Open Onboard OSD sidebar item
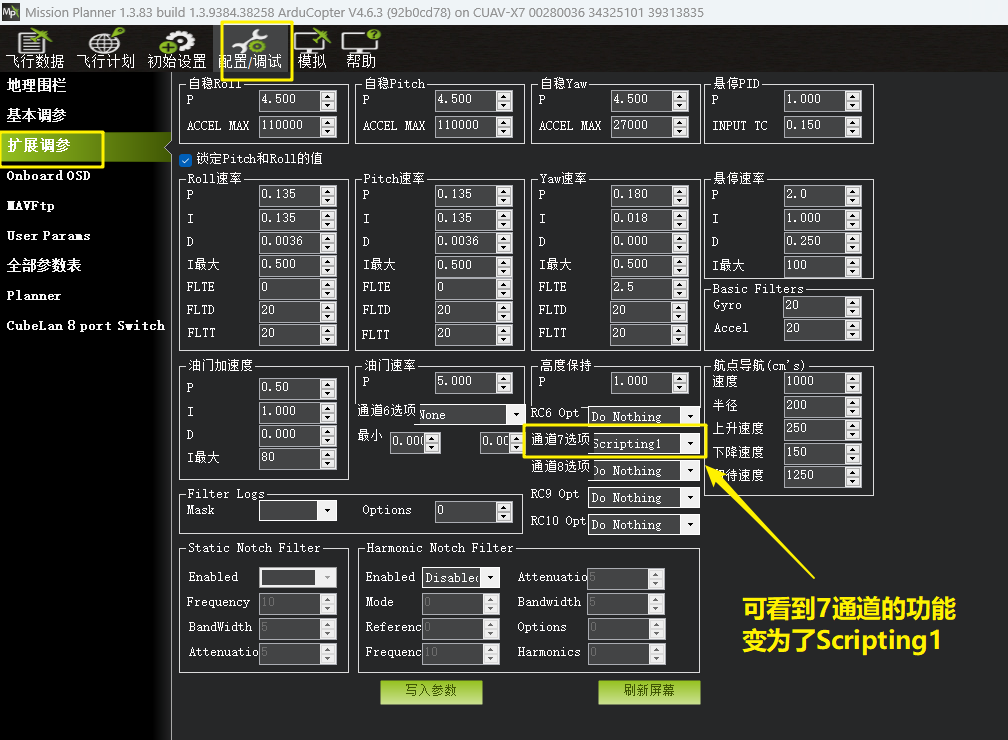This screenshot has width=1008, height=740. point(48,176)
